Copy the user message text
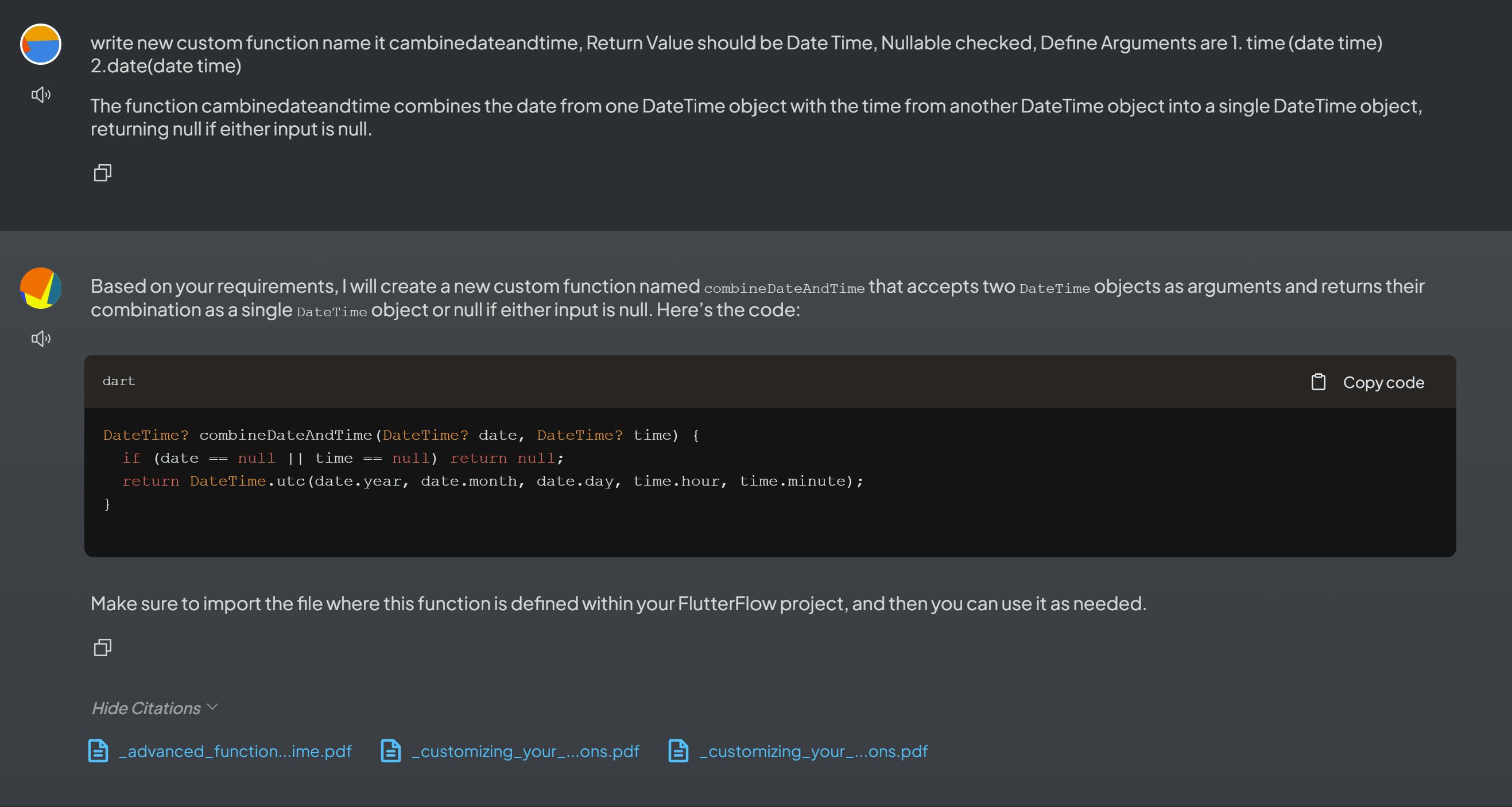The image size is (1512, 807). (103, 173)
